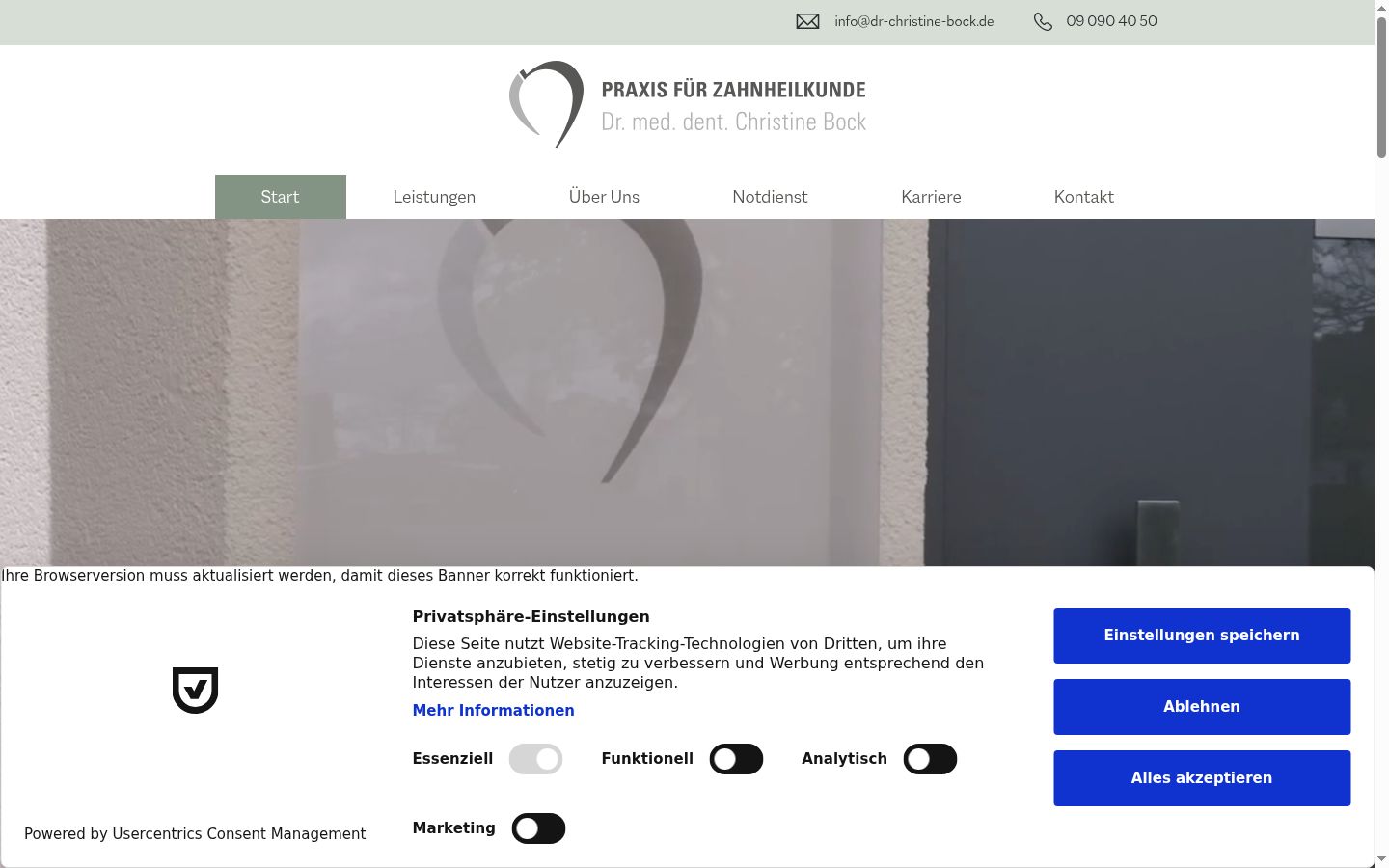
Task: Click the info@dr-christine-bock.de email link
Action: pos(913,21)
